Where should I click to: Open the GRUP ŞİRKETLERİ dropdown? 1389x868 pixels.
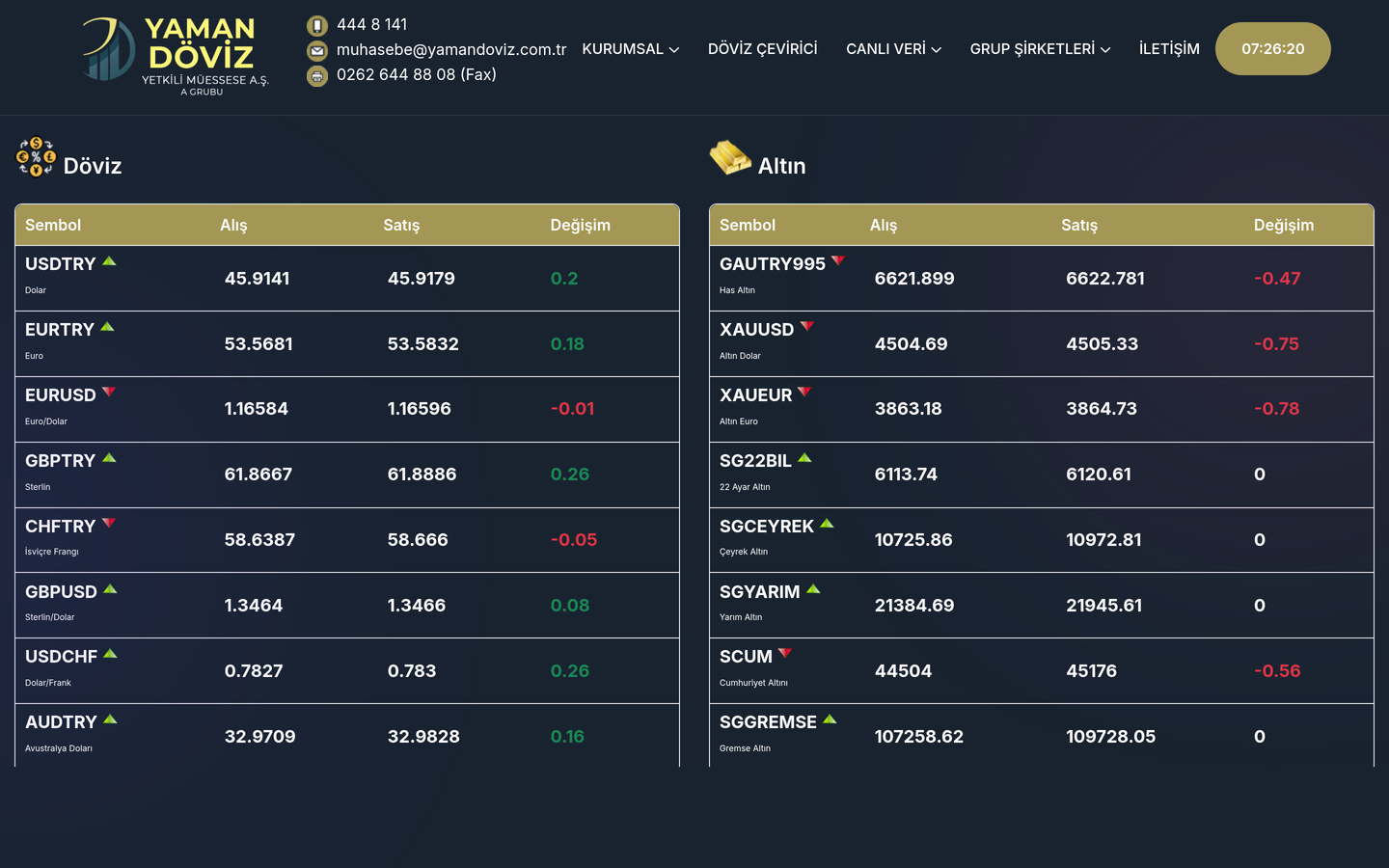click(1040, 49)
